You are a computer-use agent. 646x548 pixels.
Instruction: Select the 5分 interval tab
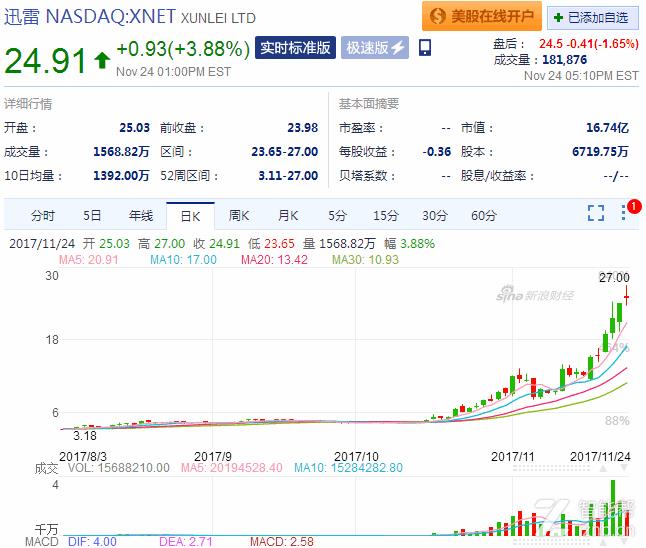pos(337,215)
